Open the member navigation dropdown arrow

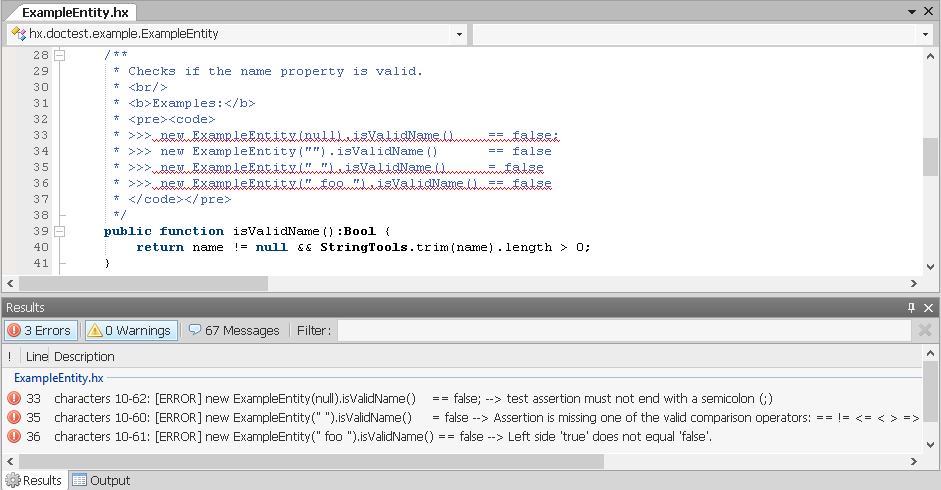coord(925,34)
